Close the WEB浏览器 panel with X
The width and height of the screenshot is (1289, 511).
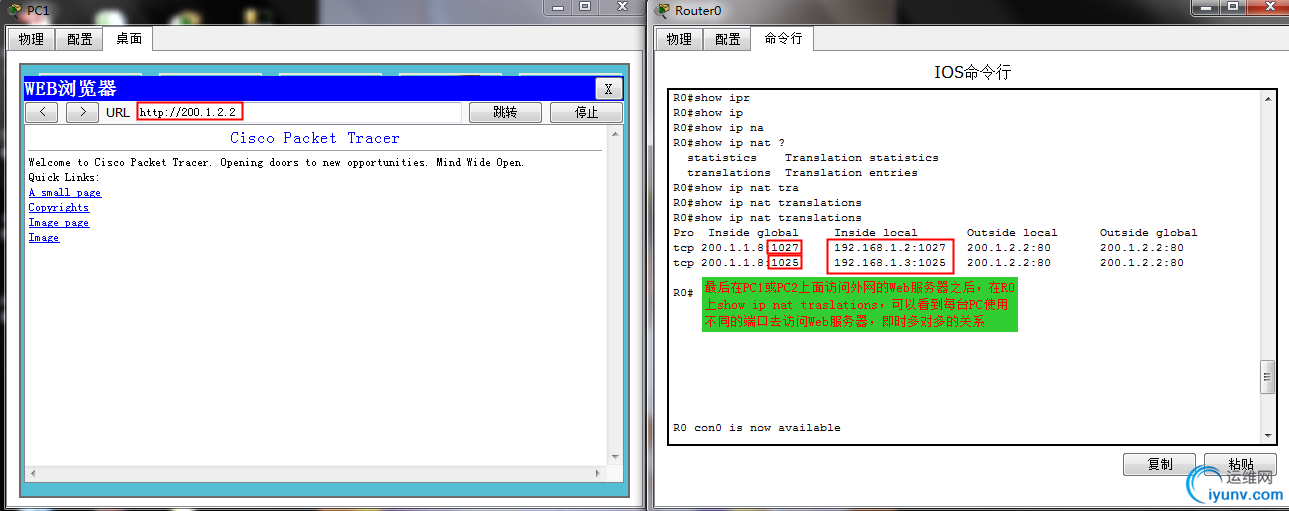tap(608, 88)
